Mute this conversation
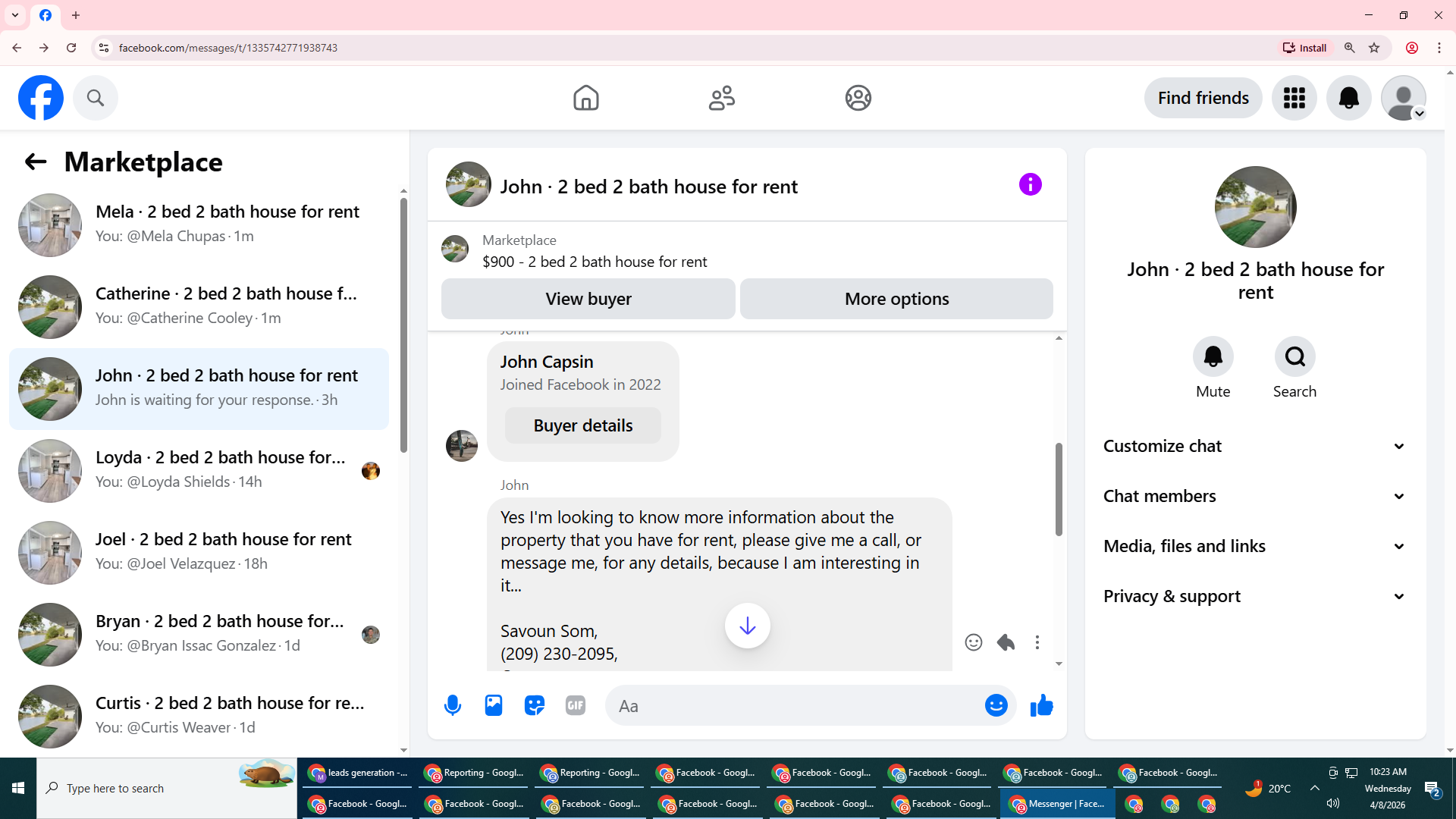Viewport: 1456px width, 819px height. click(1213, 357)
